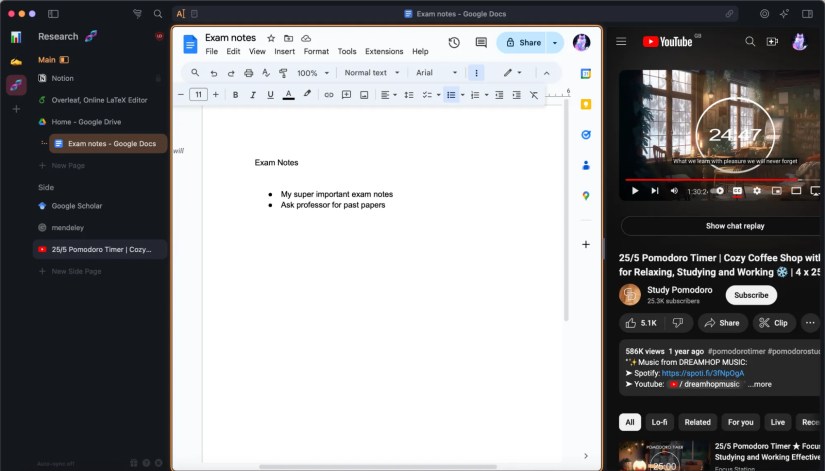Screen dimensions: 825x471
Task: Add a comment using toolbar icon
Action: click(x=346, y=95)
